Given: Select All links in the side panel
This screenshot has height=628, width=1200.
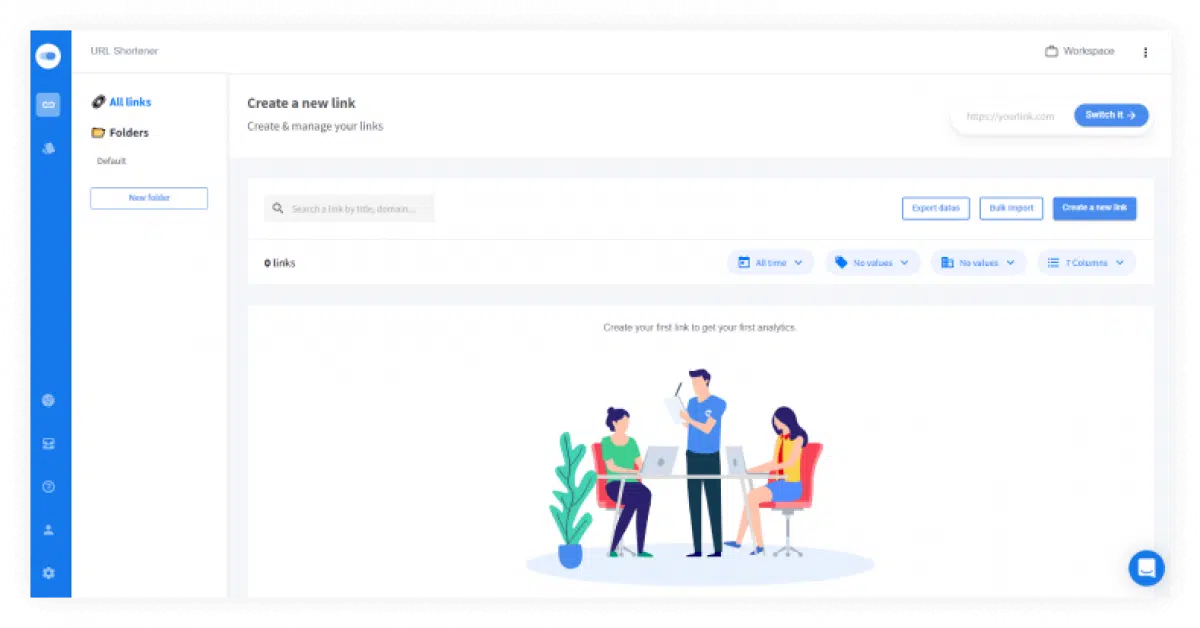Looking at the screenshot, I should [x=122, y=102].
